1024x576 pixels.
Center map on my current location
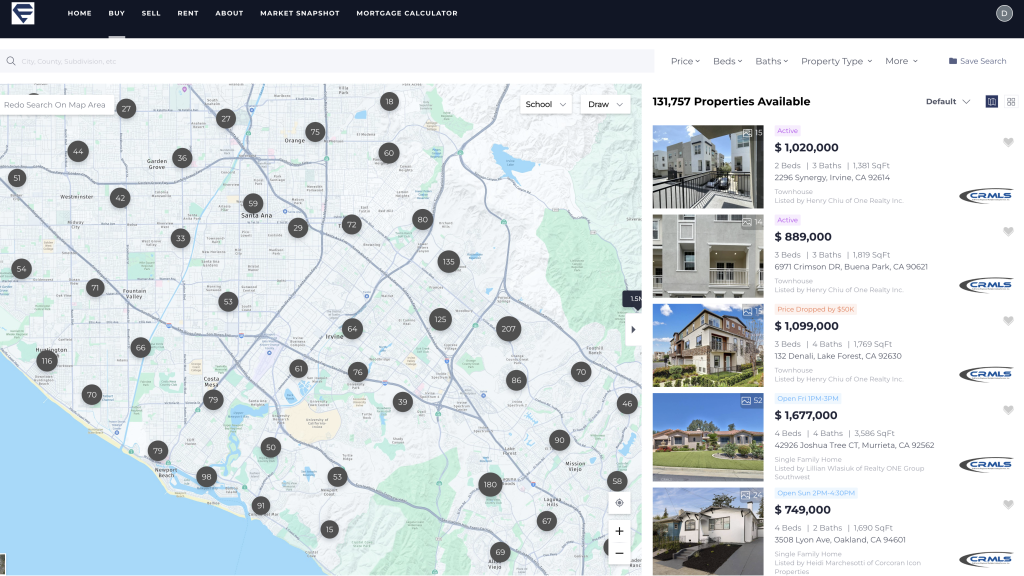click(619, 503)
